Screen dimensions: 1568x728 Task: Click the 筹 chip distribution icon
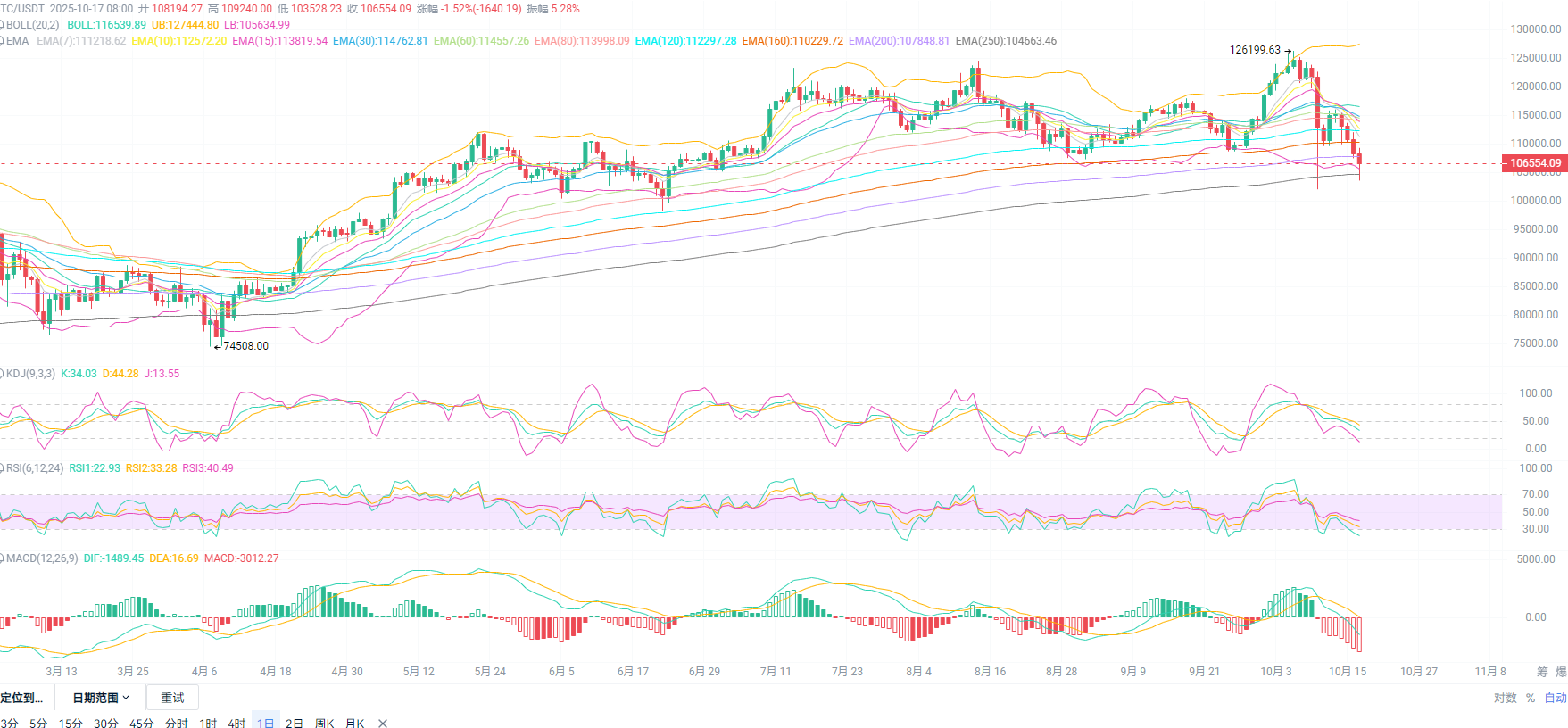(1542, 672)
